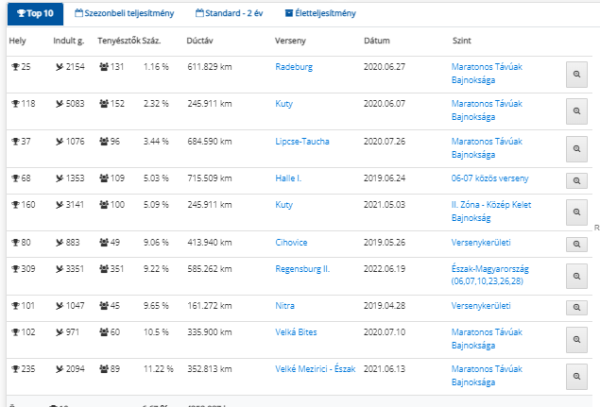The width and height of the screenshot is (600, 407).
Task: Open the Regensburg II. race link
Action: [302, 269]
